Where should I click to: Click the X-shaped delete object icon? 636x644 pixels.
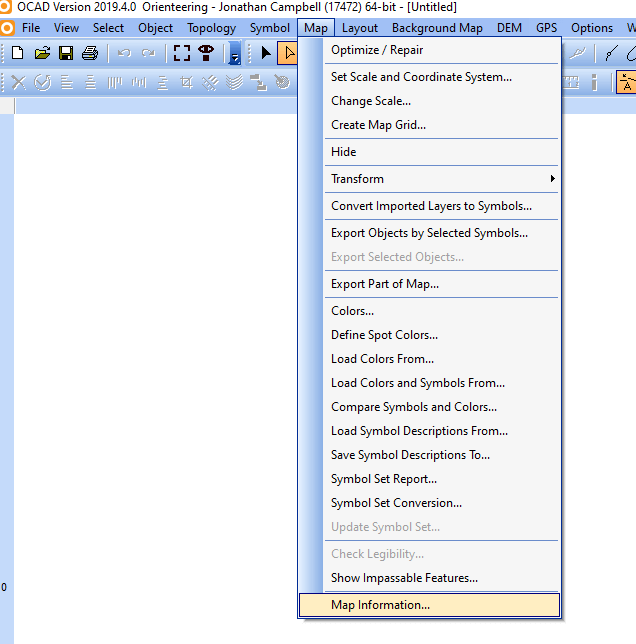(x=18, y=83)
